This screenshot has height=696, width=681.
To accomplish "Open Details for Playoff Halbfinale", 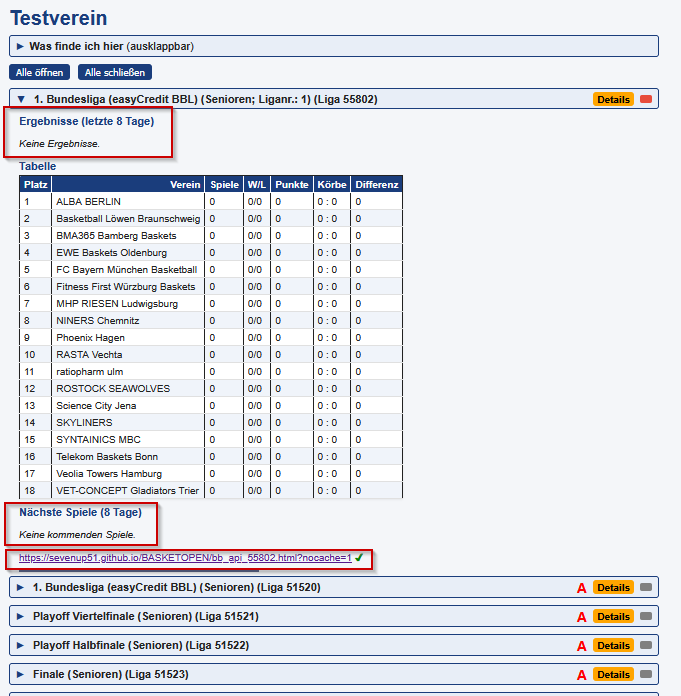I will click(x=614, y=645).
